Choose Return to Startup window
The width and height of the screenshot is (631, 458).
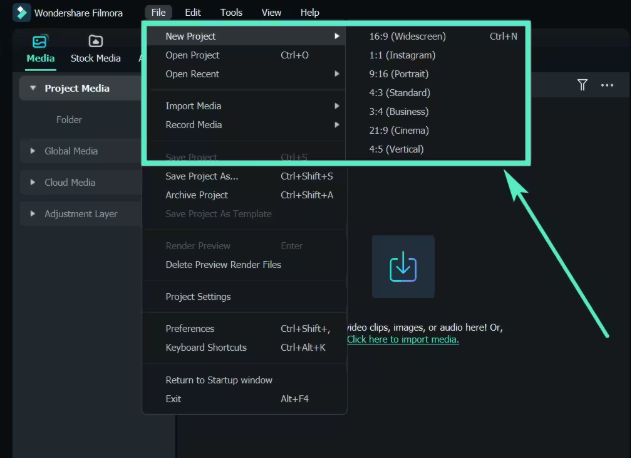[x=245, y=380]
